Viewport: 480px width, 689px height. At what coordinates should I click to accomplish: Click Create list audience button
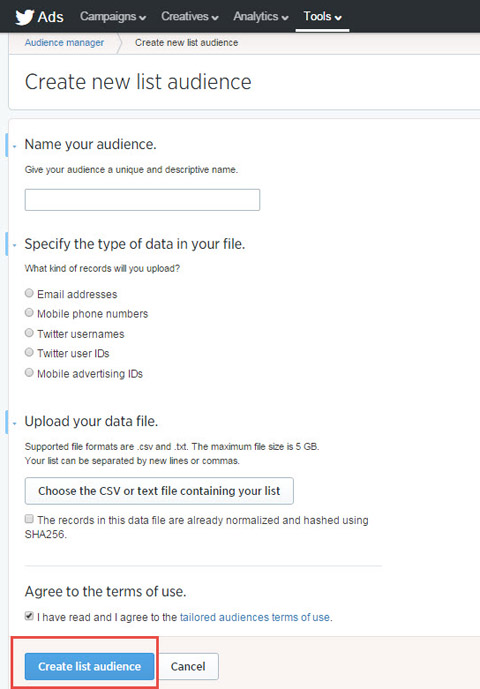coord(89,667)
